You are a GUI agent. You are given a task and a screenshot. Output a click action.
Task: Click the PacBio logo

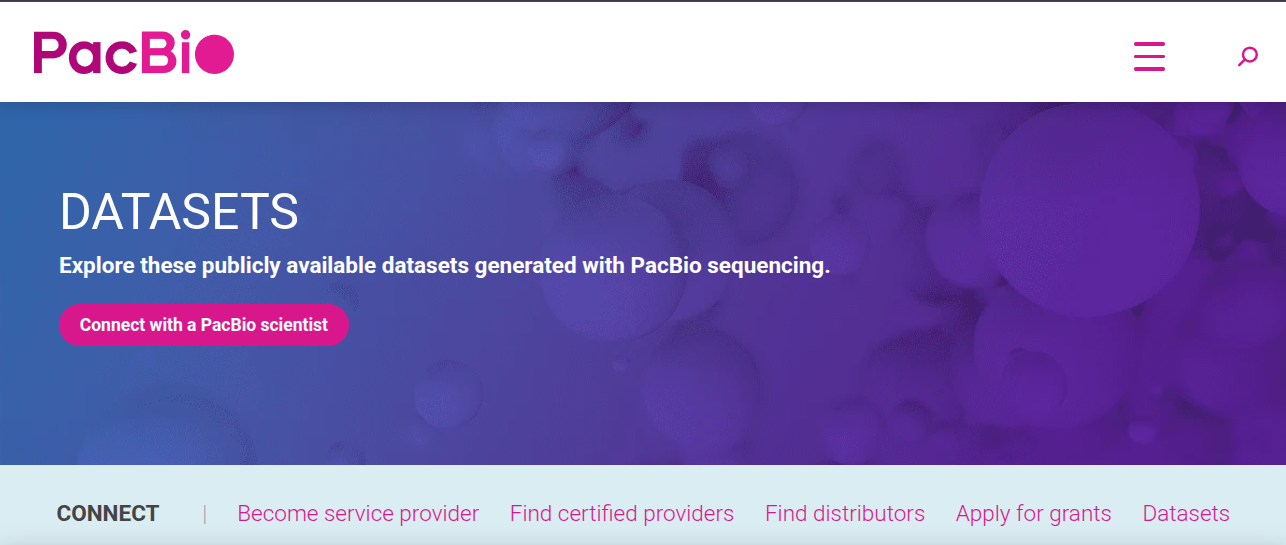click(133, 53)
